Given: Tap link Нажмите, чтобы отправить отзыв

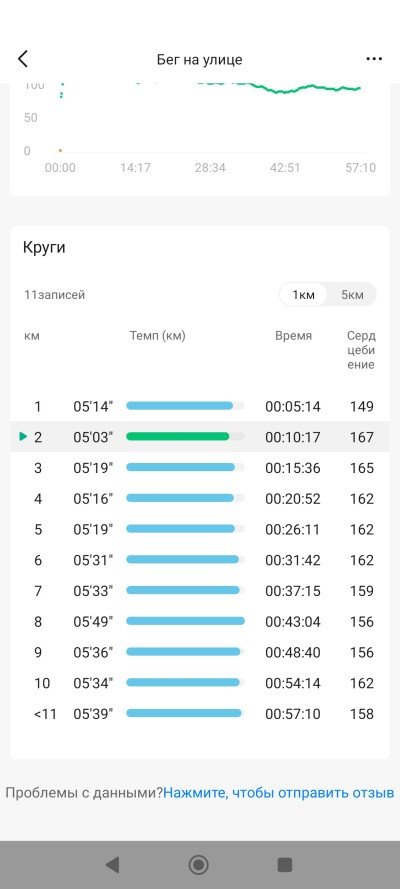Looking at the screenshot, I should pyautogui.click(x=279, y=792).
